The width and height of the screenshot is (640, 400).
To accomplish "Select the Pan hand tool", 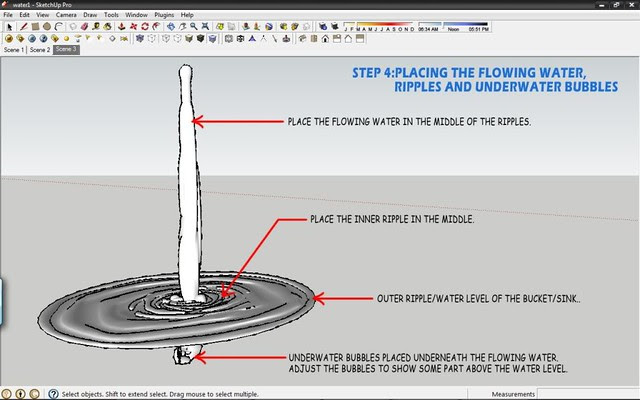I will [x=182, y=27].
